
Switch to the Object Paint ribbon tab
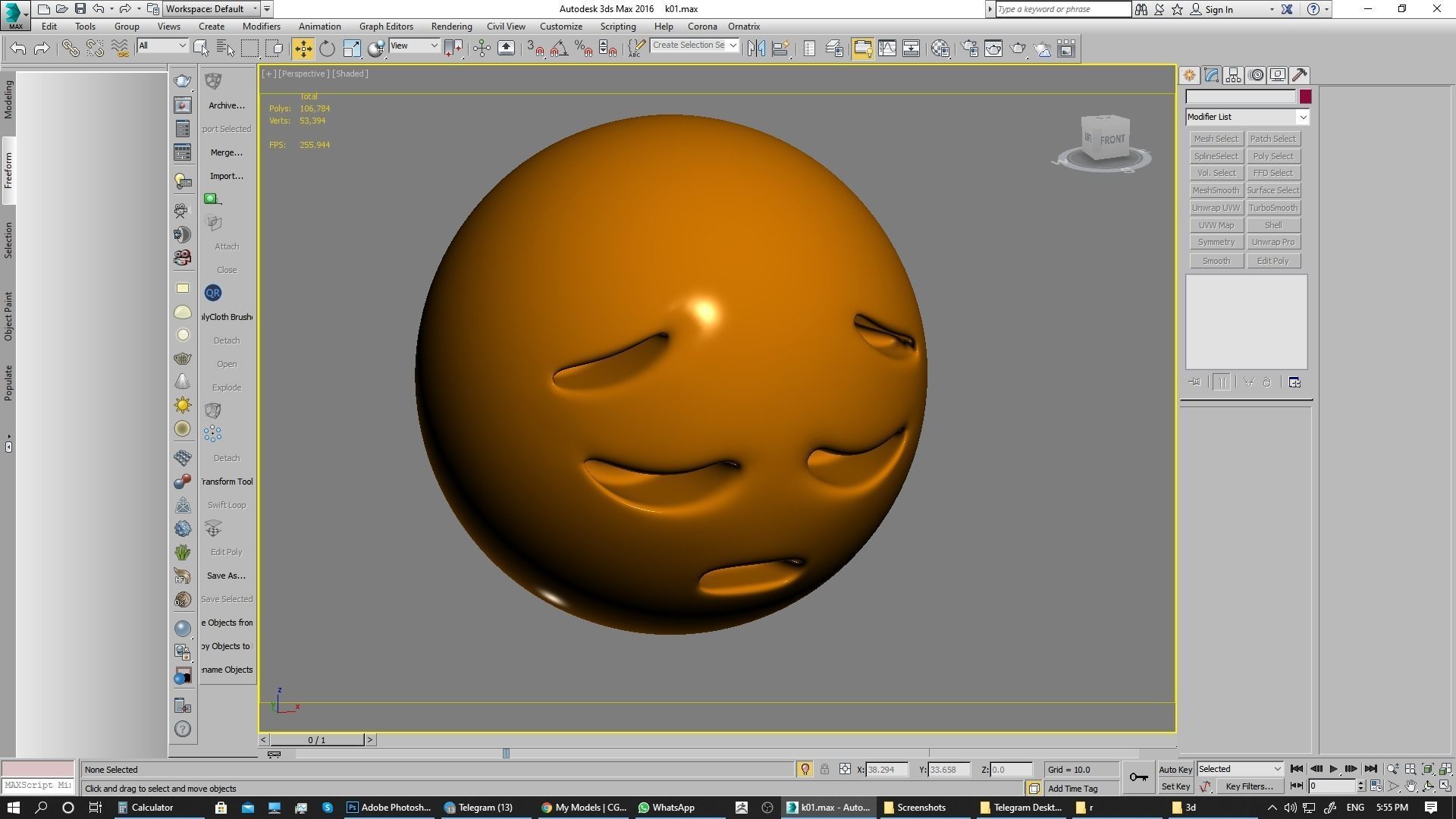8,316
